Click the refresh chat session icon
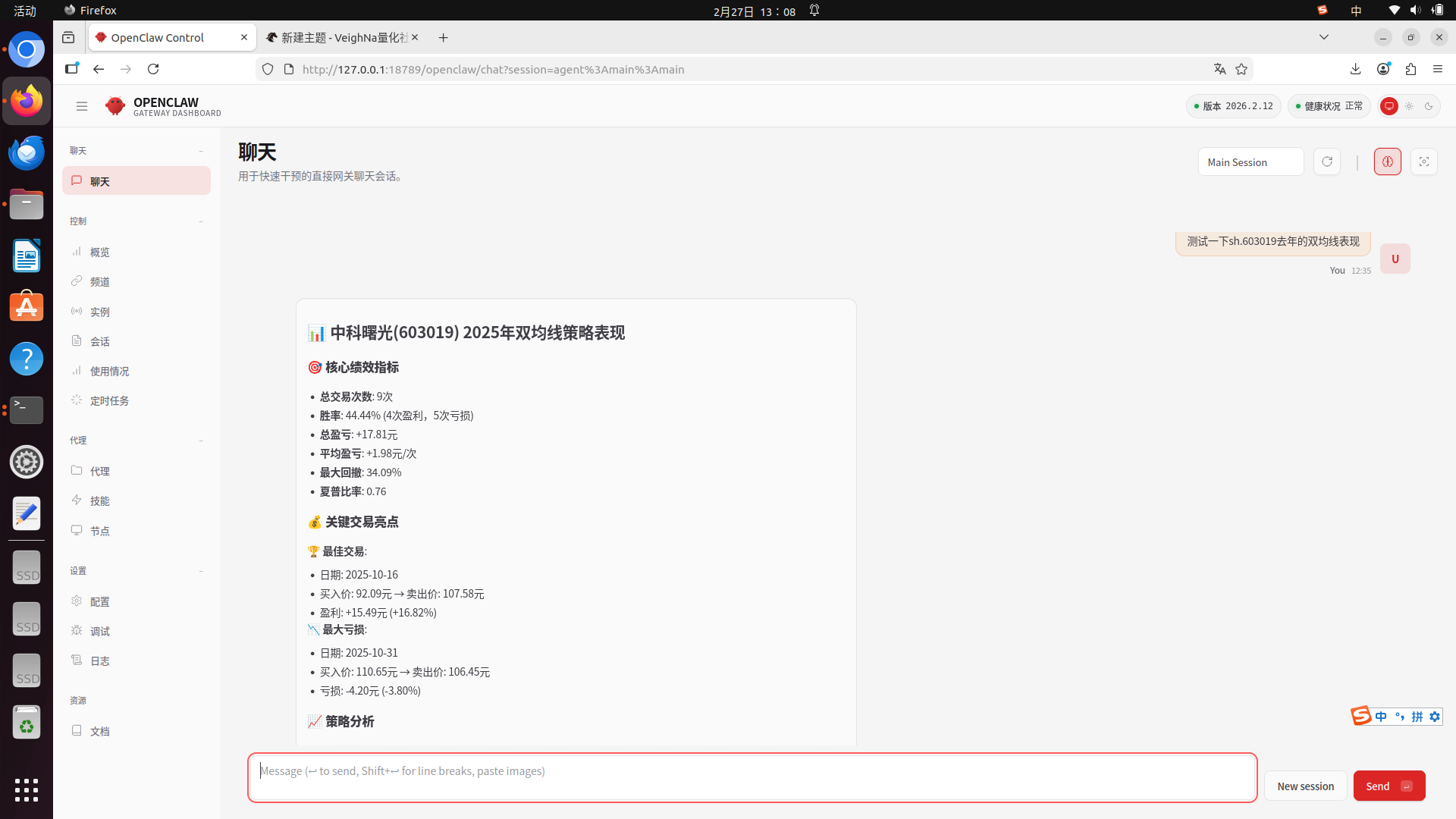The height and width of the screenshot is (819, 1456). point(1326,162)
